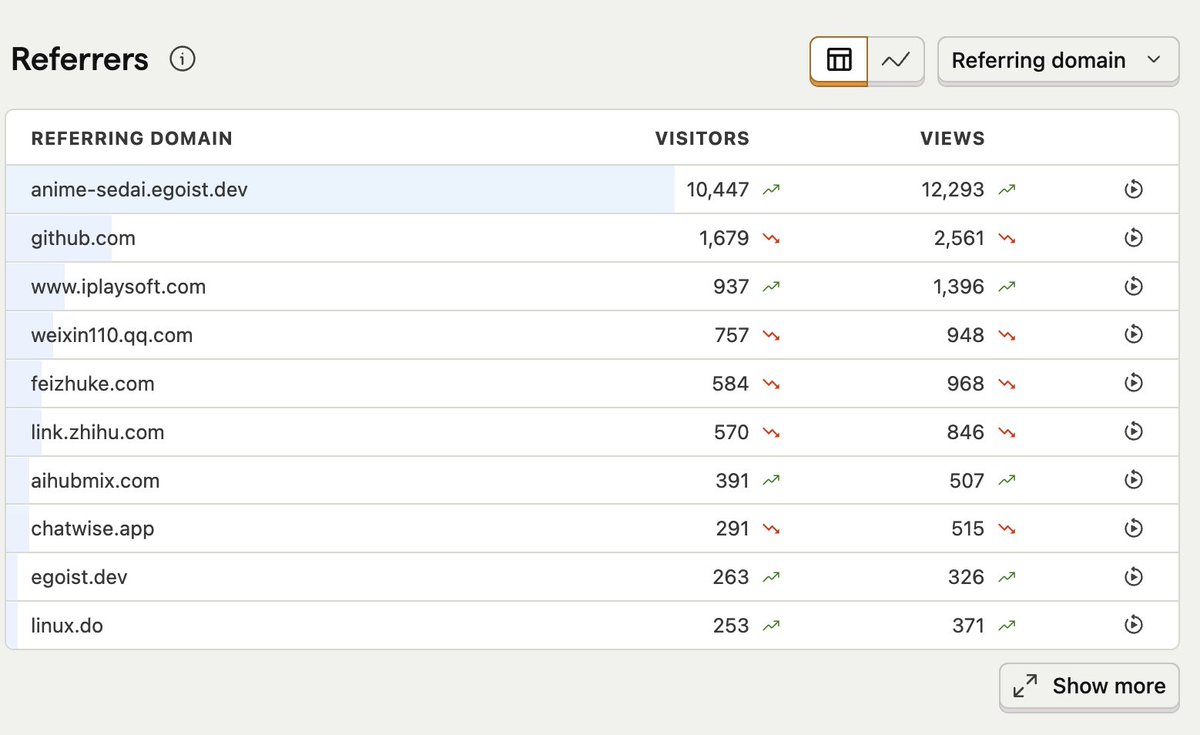The width and height of the screenshot is (1200, 735).
Task: Click the 948 views value
Action: 967,335
